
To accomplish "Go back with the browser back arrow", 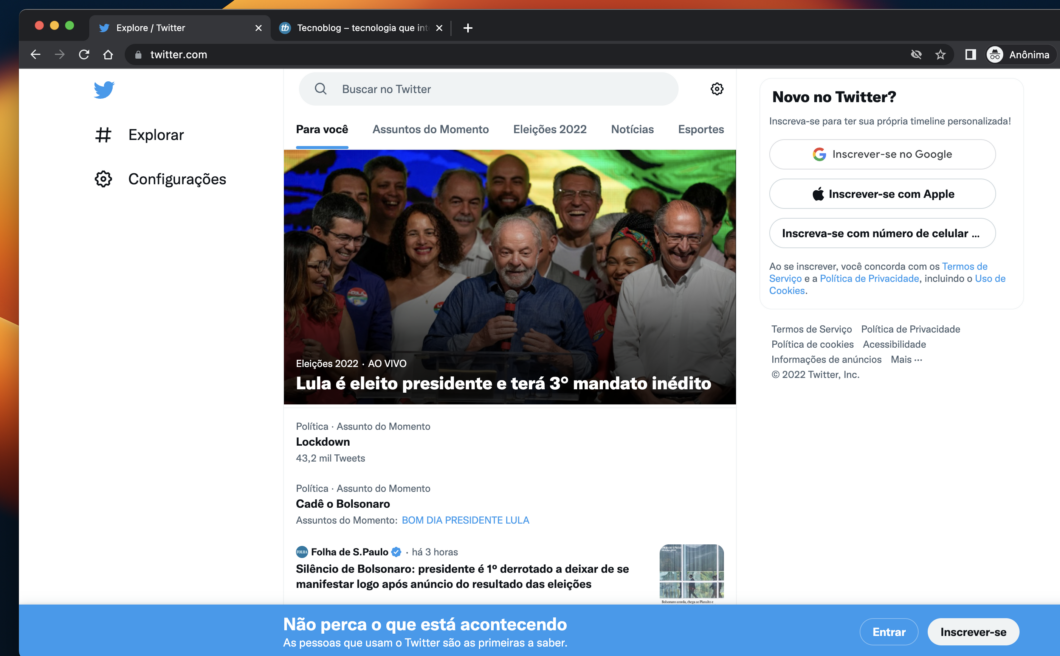I will [35, 54].
